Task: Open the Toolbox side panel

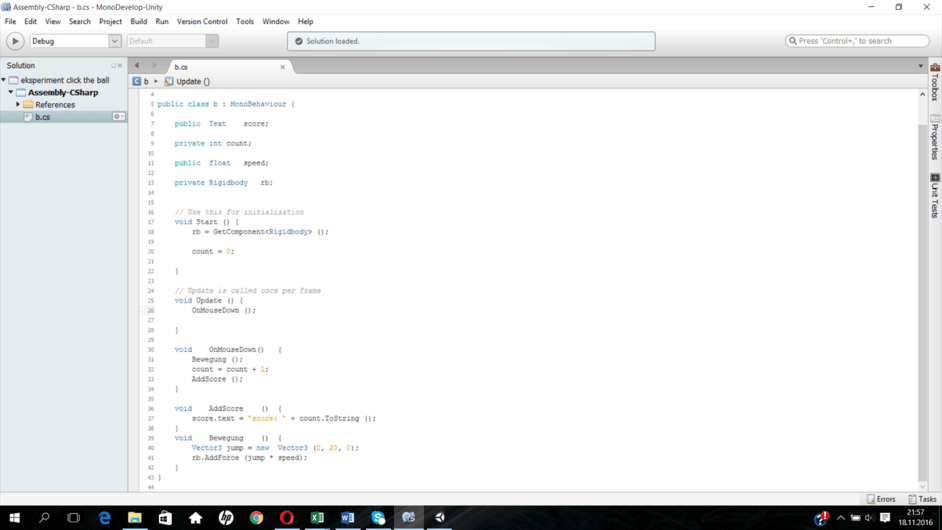Action: (x=935, y=83)
